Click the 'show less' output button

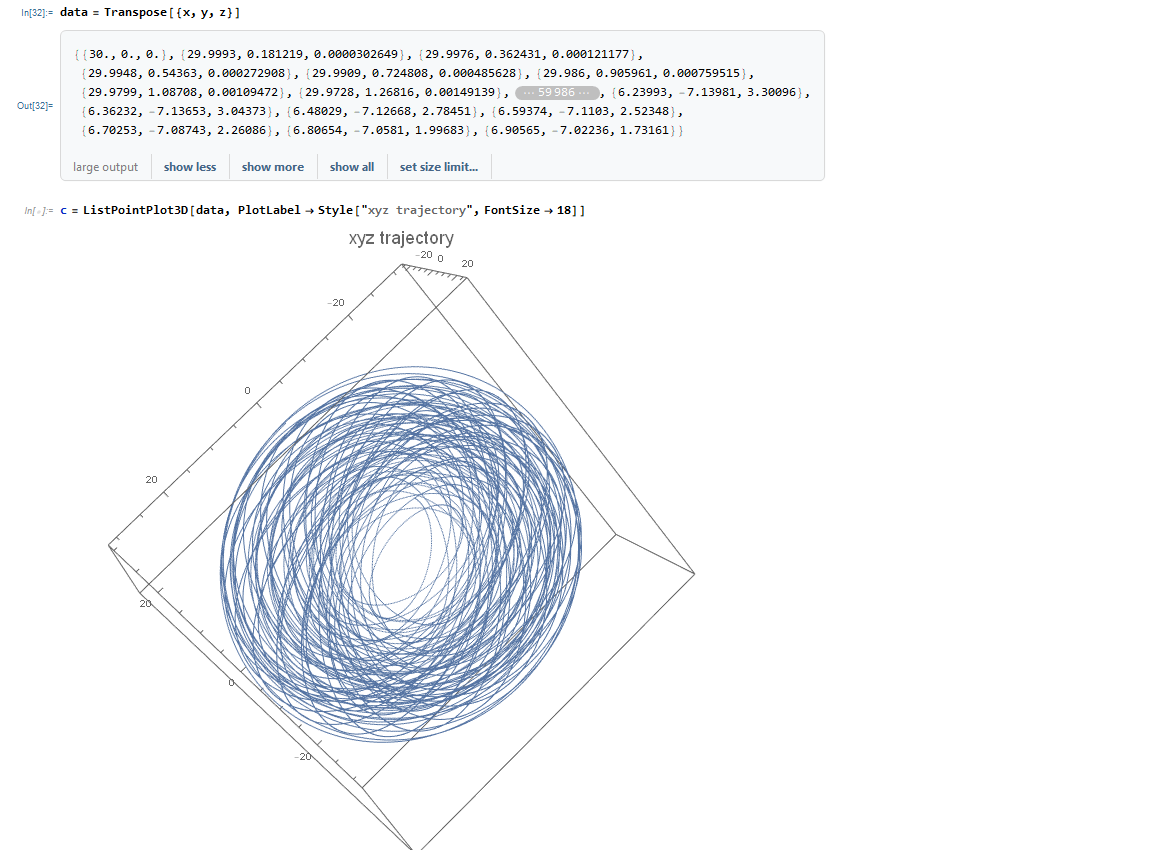[x=190, y=167]
